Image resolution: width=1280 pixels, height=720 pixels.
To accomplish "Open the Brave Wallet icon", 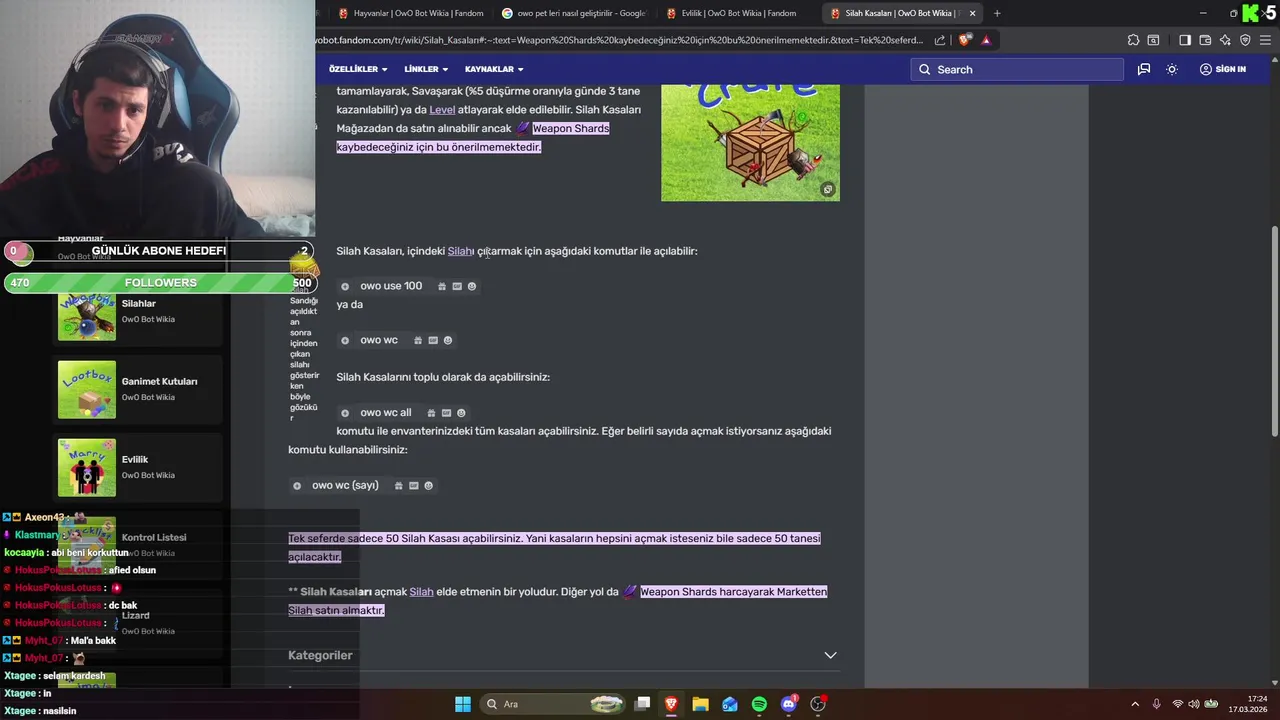I will [1205, 40].
